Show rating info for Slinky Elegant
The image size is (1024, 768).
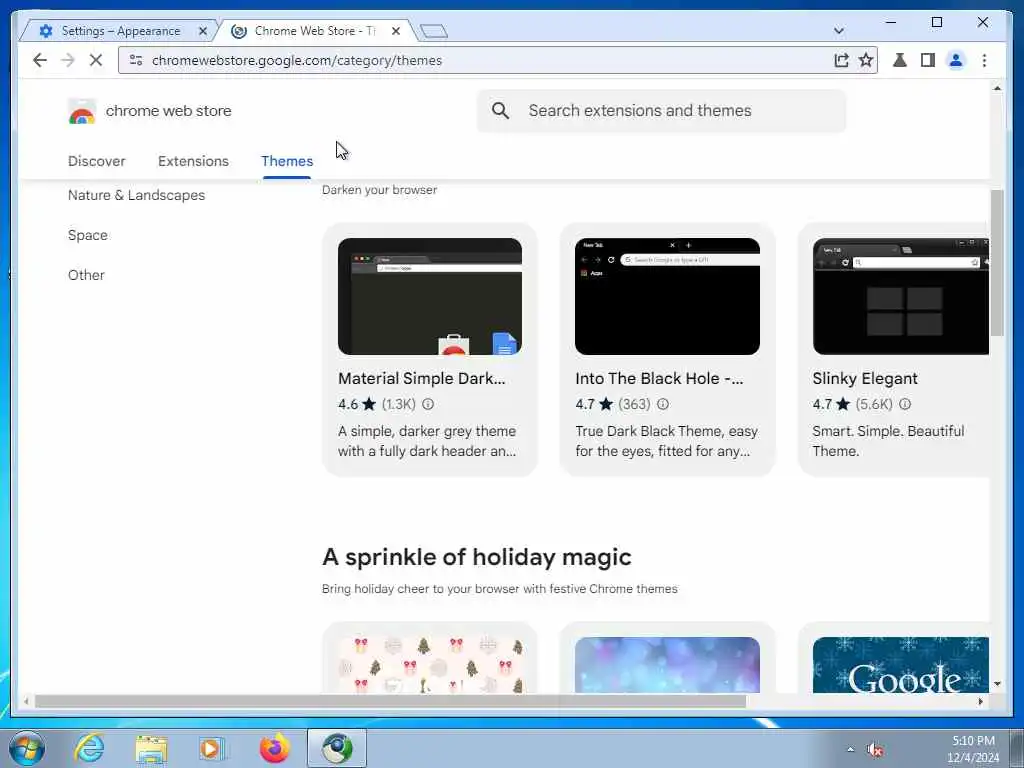[x=904, y=404]
